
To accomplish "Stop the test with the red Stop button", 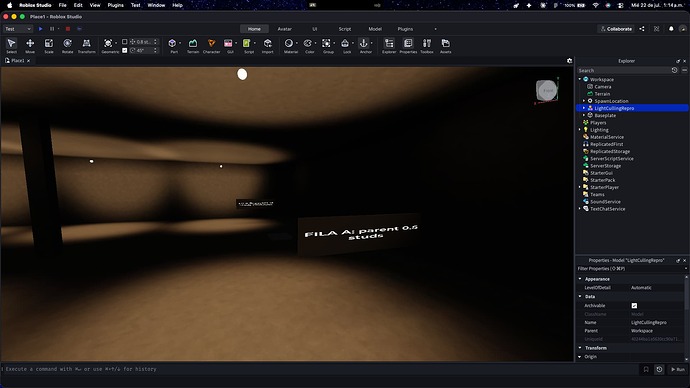I will click(68, 29).
